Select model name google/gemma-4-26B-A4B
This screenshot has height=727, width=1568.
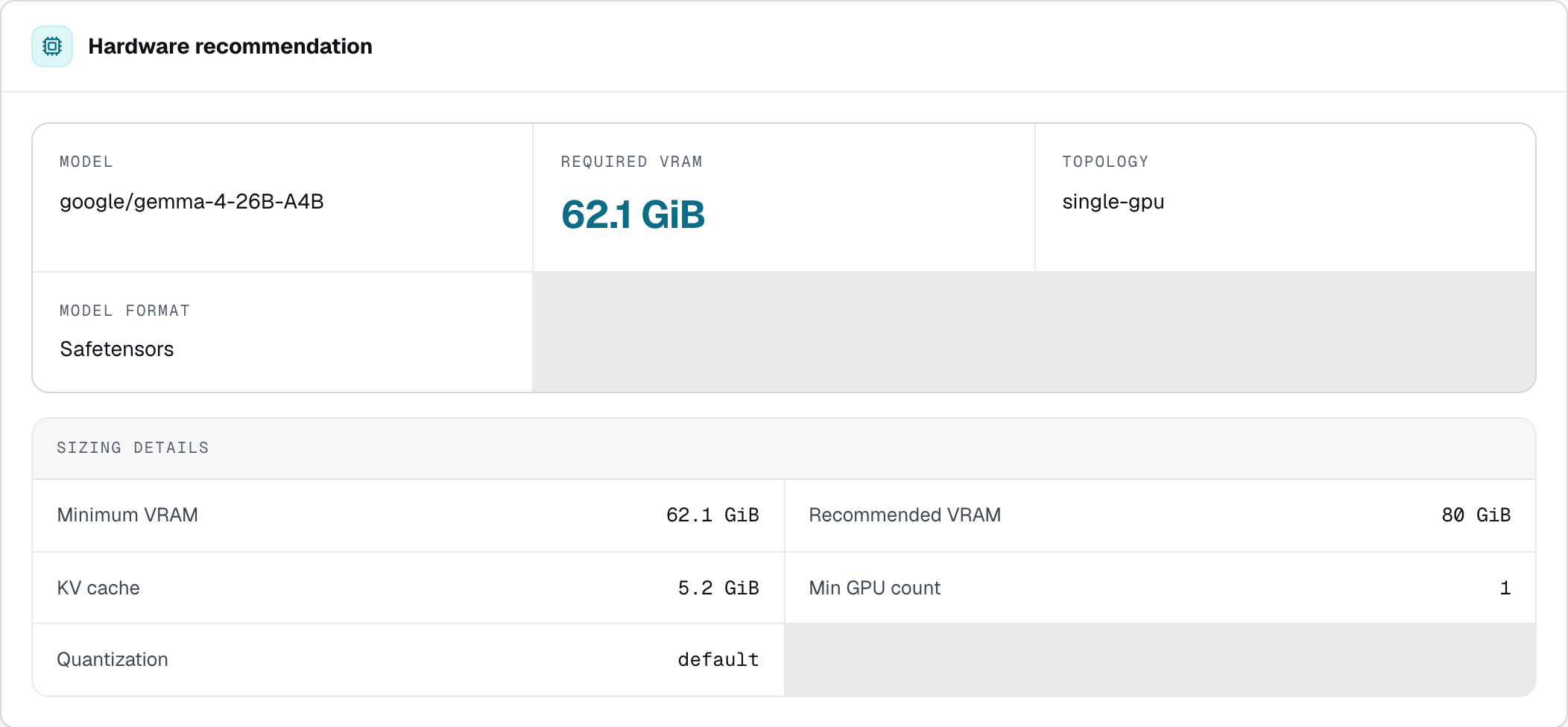tap(192, 202)
